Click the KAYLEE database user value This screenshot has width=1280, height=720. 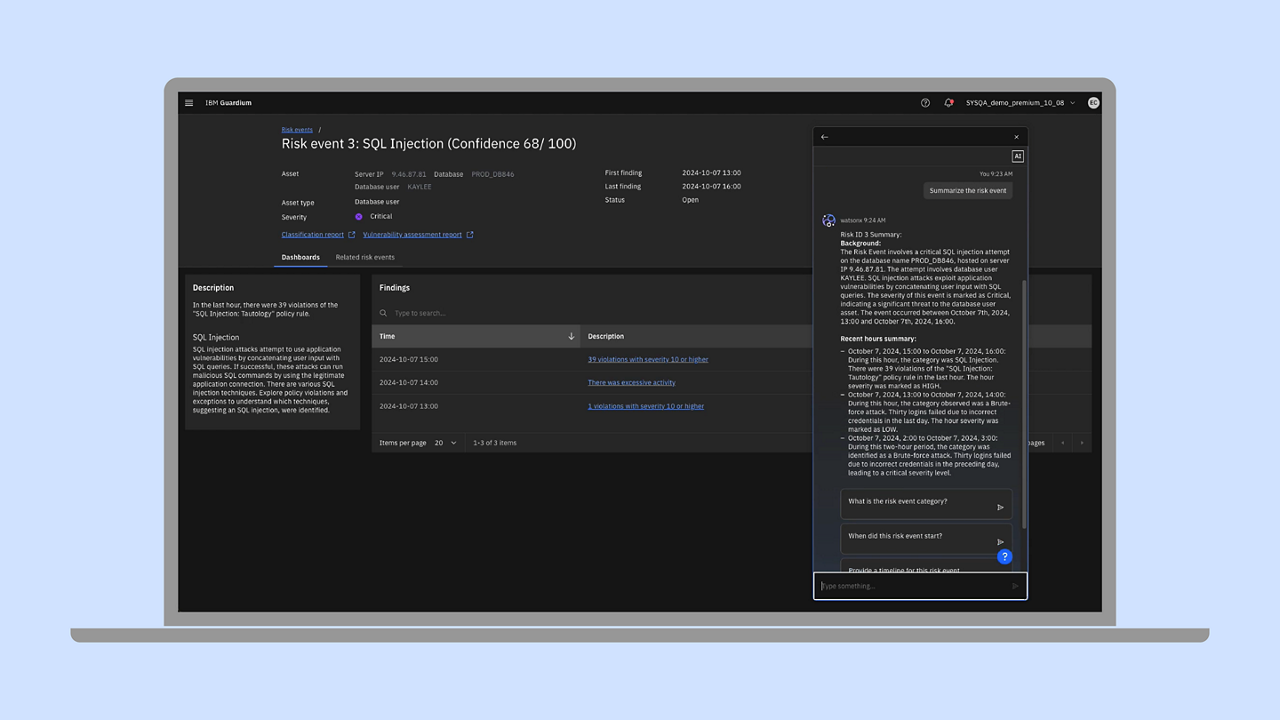420,187
